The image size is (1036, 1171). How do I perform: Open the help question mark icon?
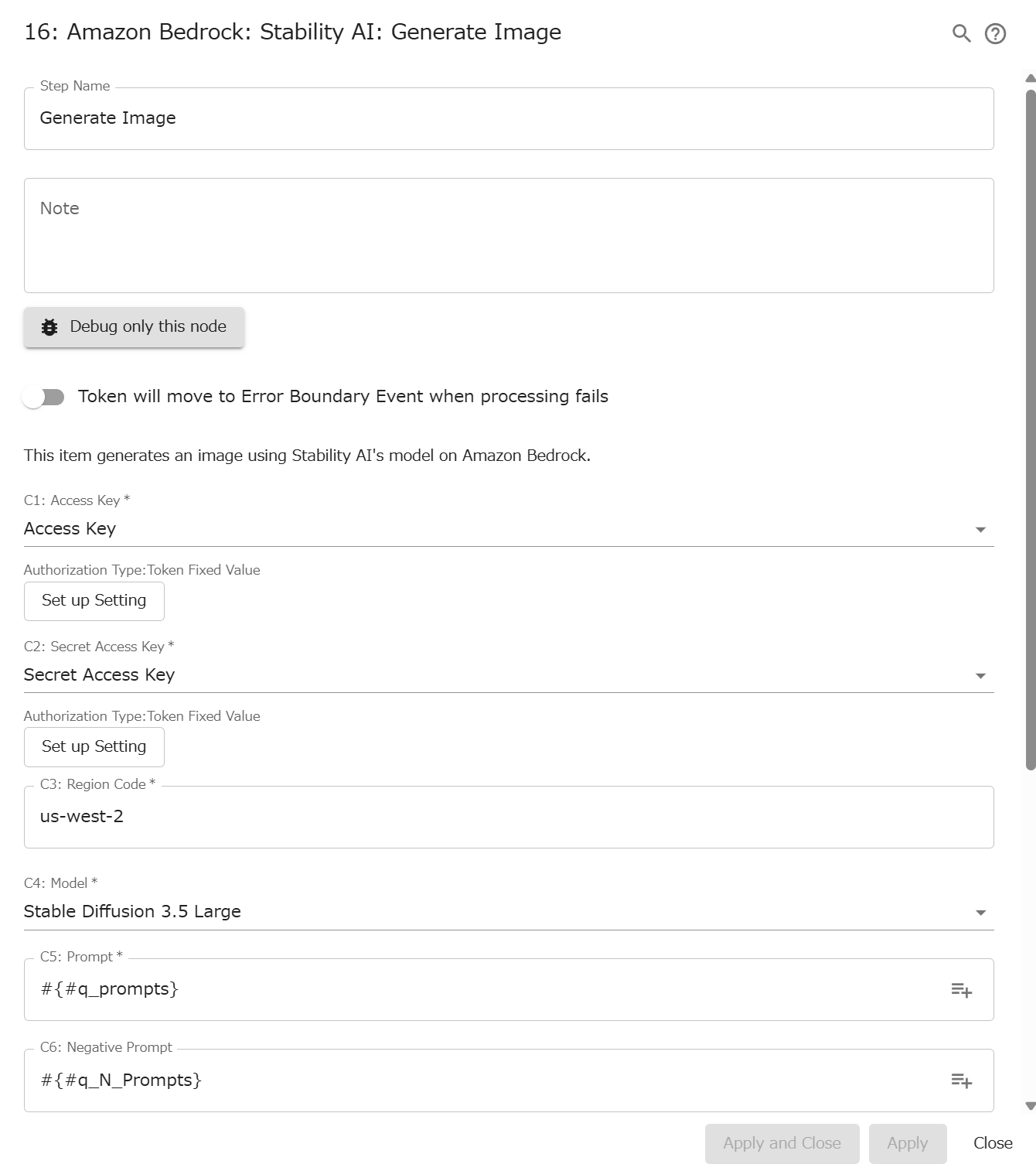[x=995, y=33]
